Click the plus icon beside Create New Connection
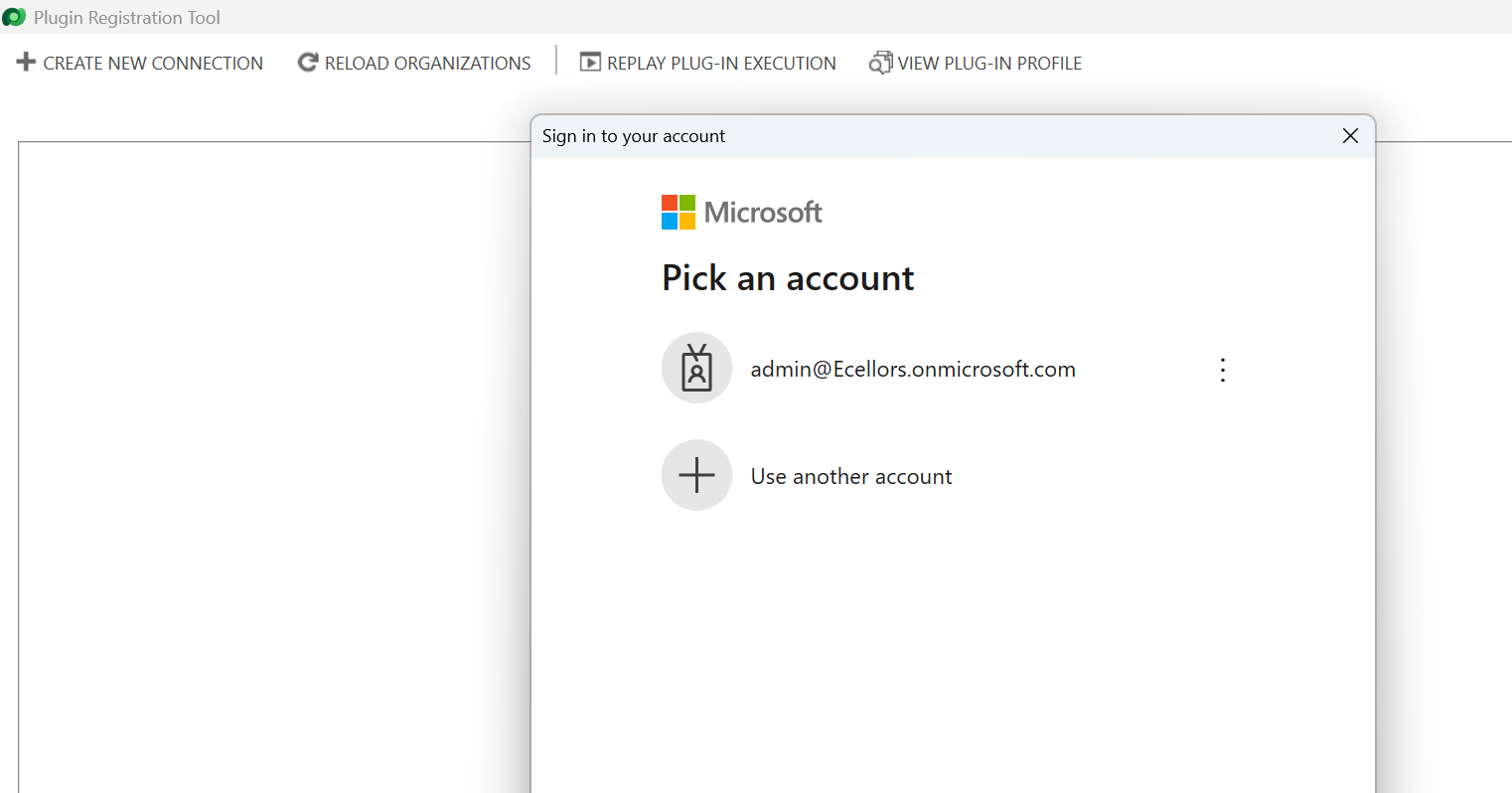This screenshot has height=793, width=1512. click(x=26, y=63)
